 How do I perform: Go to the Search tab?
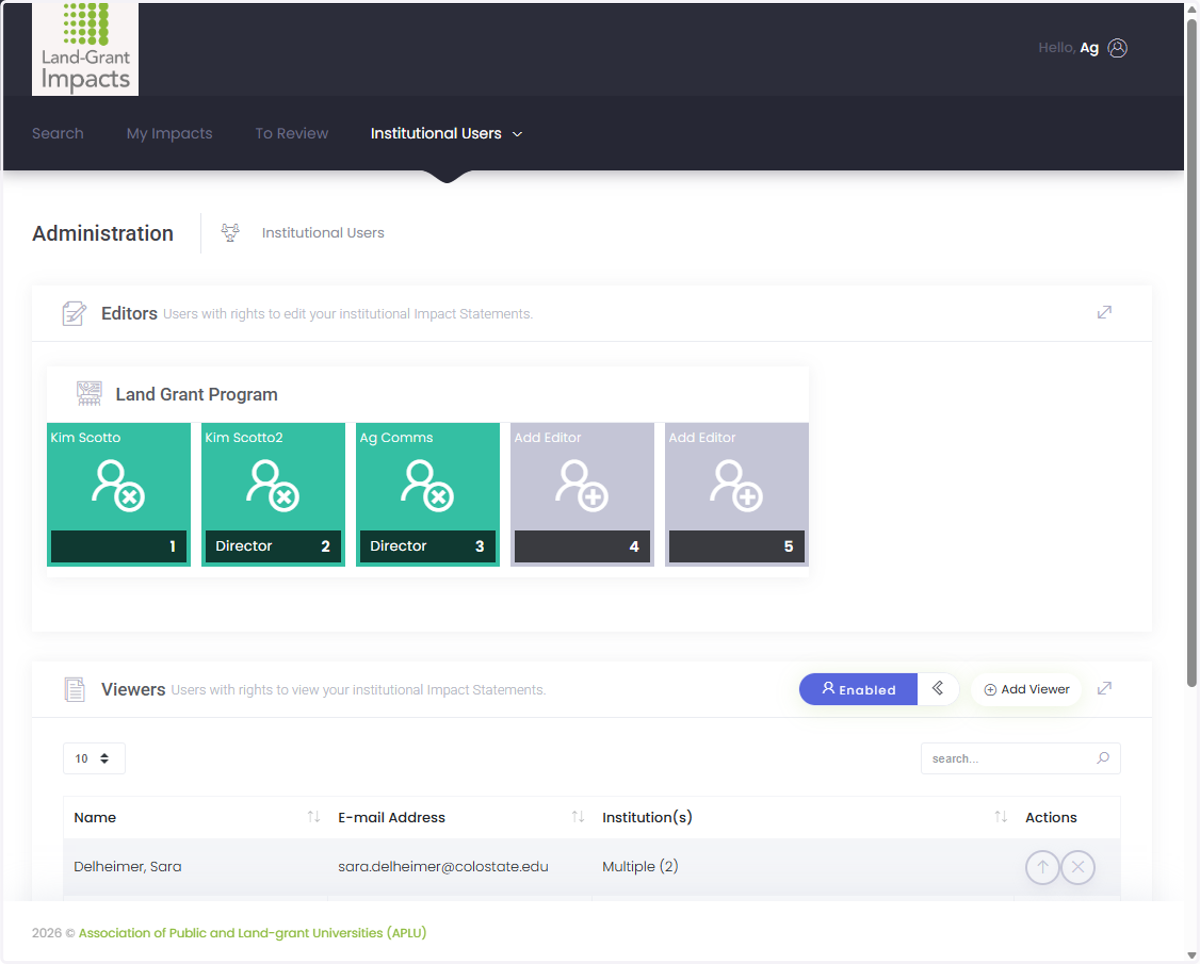point(58,133)
